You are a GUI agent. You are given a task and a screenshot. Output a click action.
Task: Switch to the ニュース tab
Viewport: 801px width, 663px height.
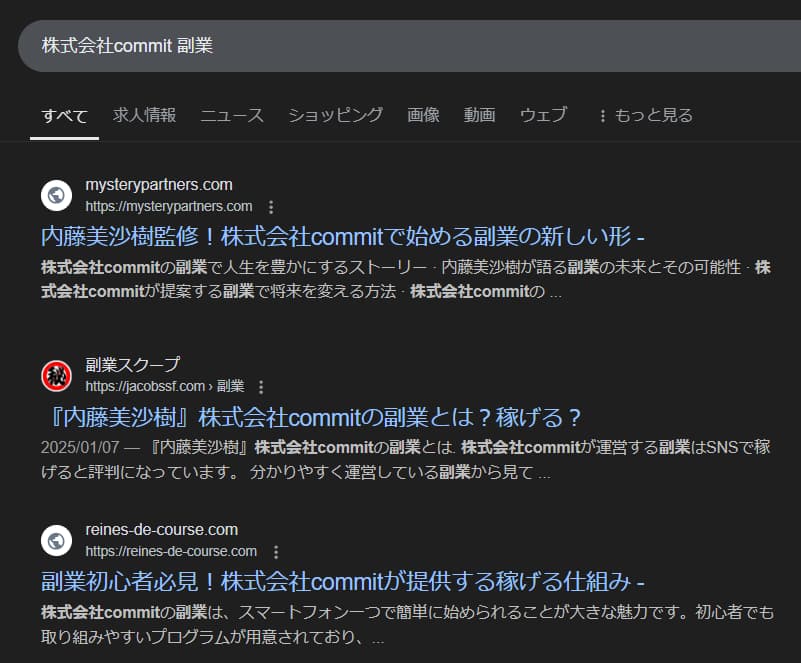tap(232, 115)
